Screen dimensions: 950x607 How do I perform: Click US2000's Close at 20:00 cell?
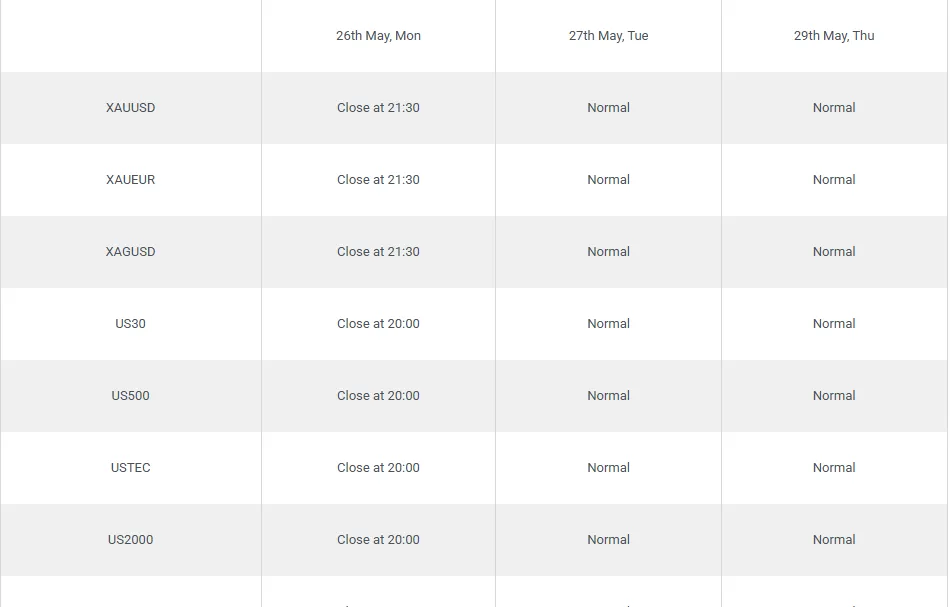coord(378,540)
